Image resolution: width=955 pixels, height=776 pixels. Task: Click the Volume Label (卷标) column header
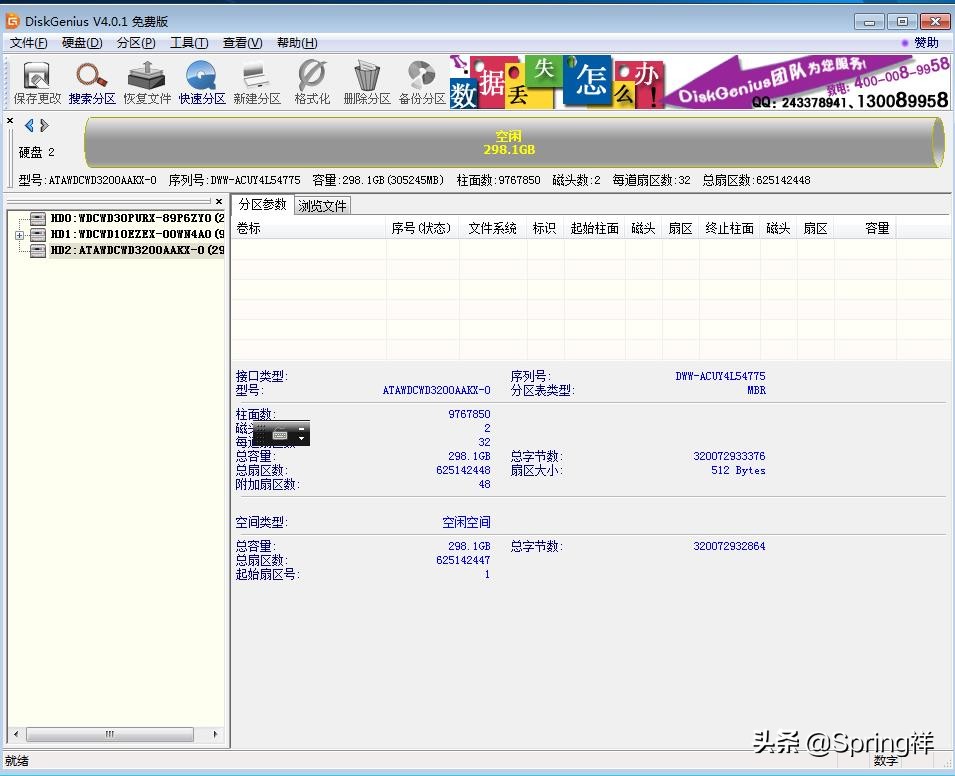309,228
